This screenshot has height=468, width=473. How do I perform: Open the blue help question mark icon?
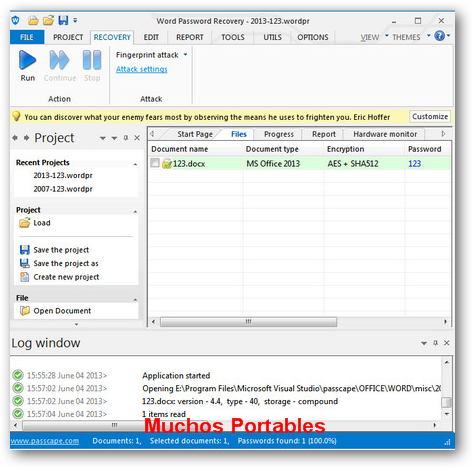point(440,36)
